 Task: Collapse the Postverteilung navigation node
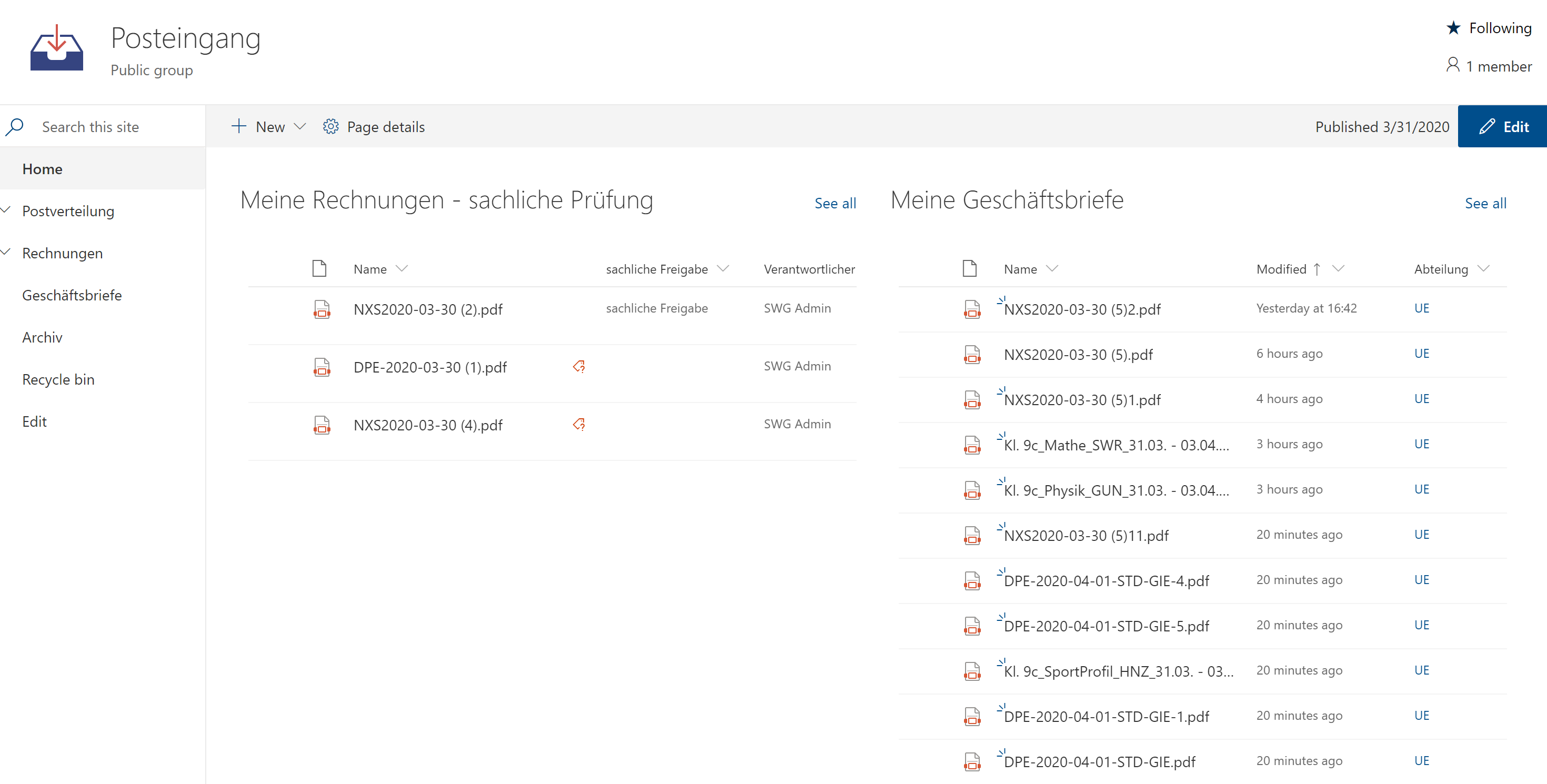pos(6,210)
